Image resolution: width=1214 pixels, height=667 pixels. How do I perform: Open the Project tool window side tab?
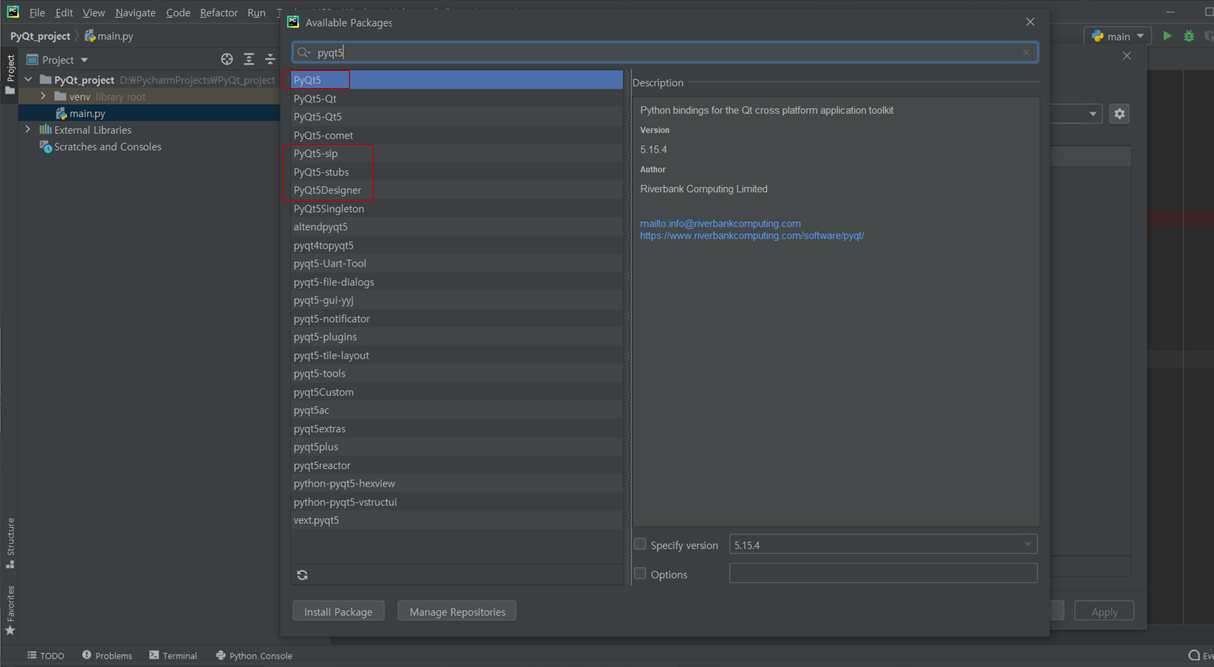point(10,75)
